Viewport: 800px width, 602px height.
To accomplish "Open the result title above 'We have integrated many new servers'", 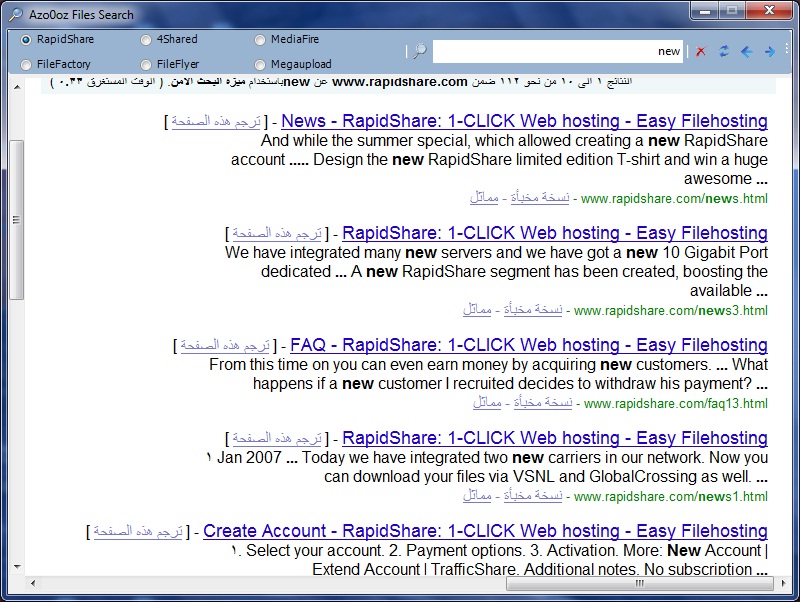I will click(x=555, y=233).
